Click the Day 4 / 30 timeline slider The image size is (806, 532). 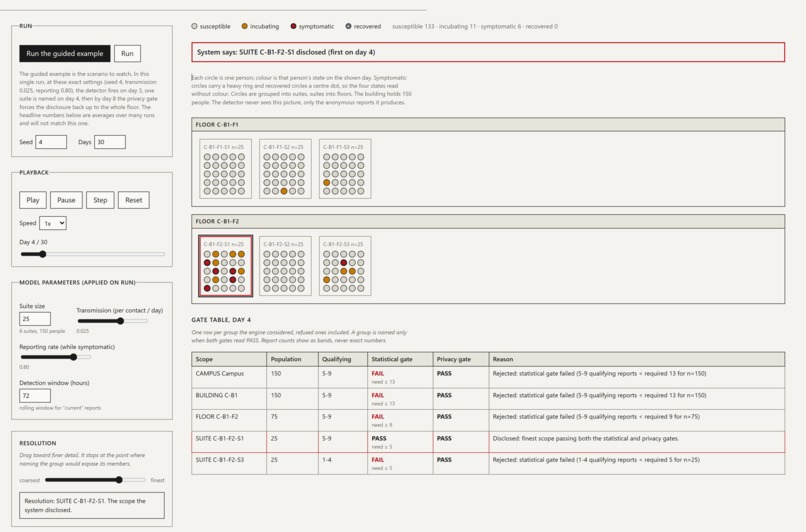pos(93,254)
